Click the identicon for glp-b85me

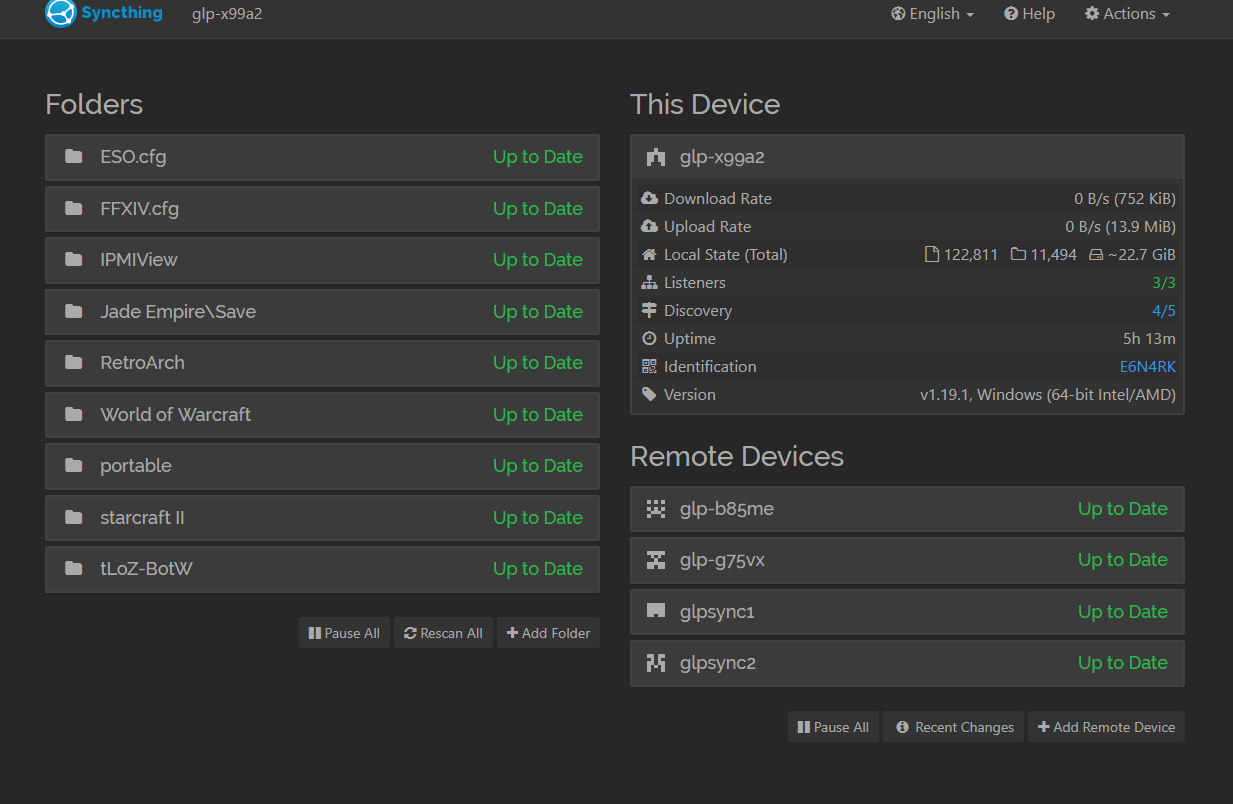pyautogui.click(x=656, y=509)
